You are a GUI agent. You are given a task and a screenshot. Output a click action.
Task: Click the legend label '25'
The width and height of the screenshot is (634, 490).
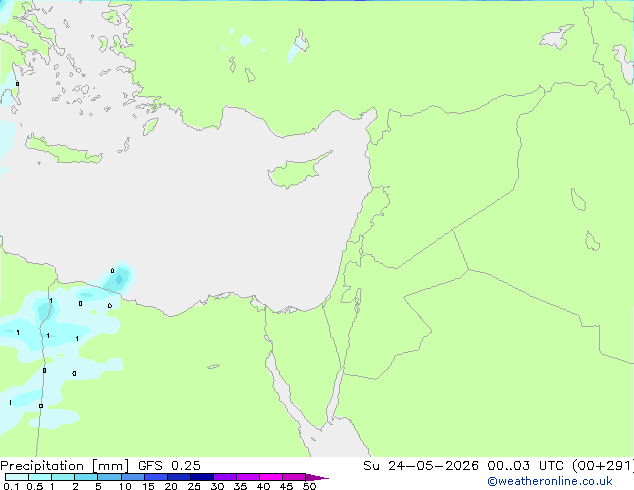click(194, 486)
